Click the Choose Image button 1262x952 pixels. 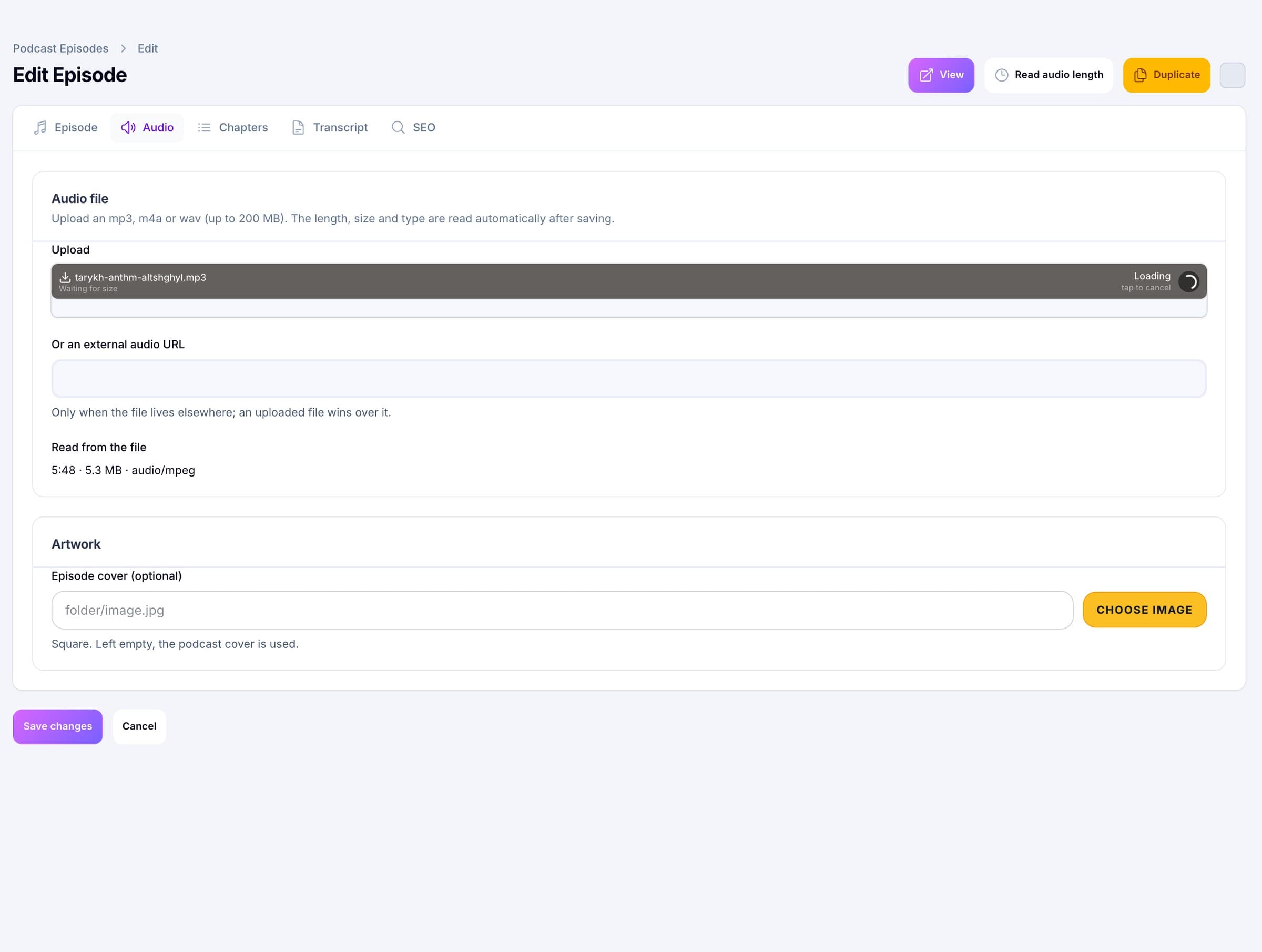point(1144,610)
